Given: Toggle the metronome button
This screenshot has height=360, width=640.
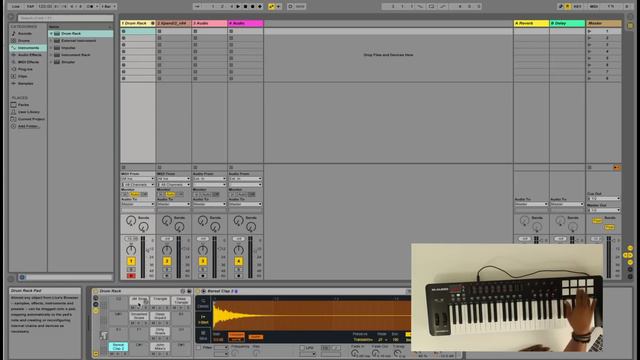Looking at the screenshot, I should coord(91,7).
